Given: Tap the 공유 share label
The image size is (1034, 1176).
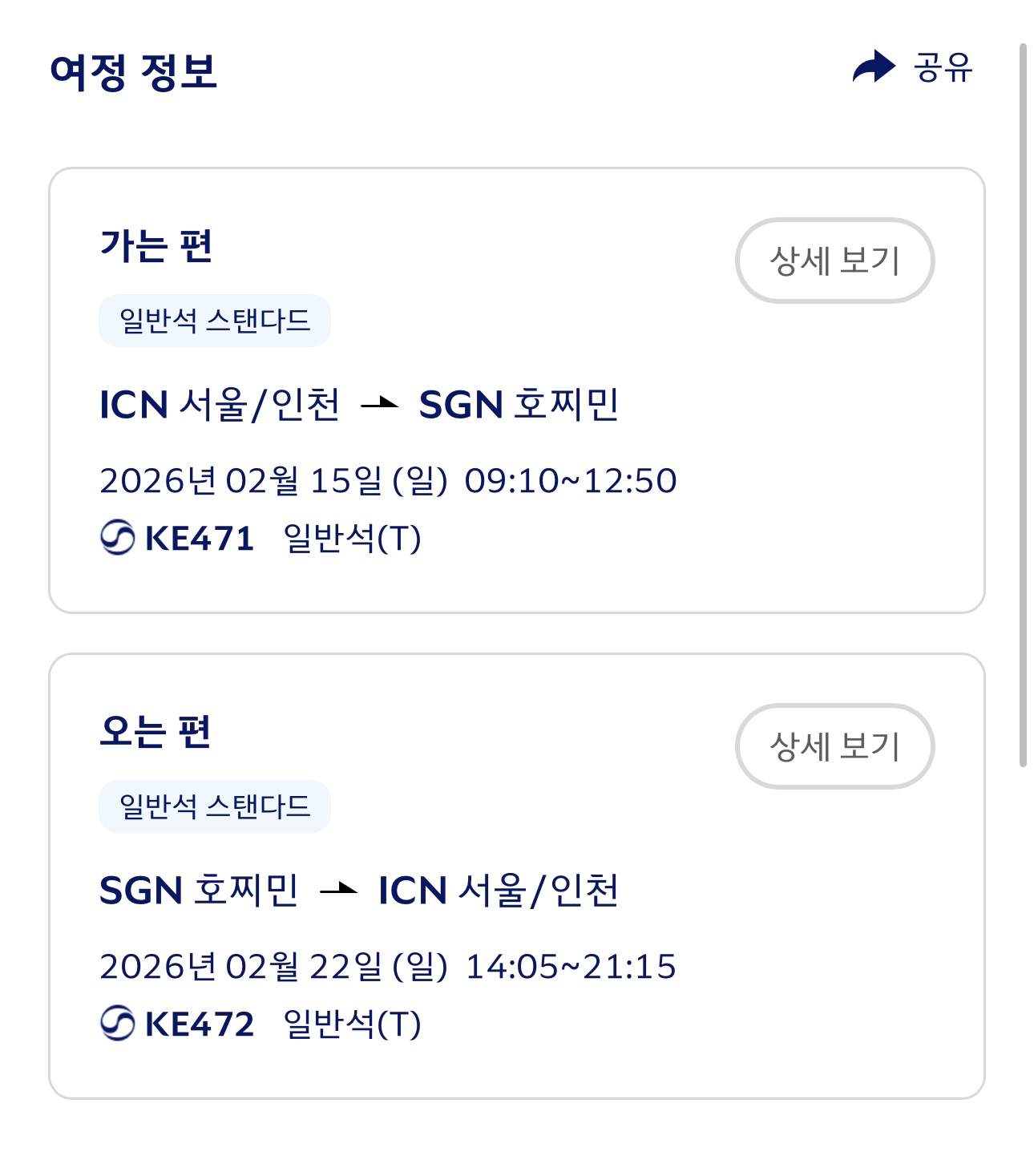Looking at the screenshot, I should coord(943,67).
